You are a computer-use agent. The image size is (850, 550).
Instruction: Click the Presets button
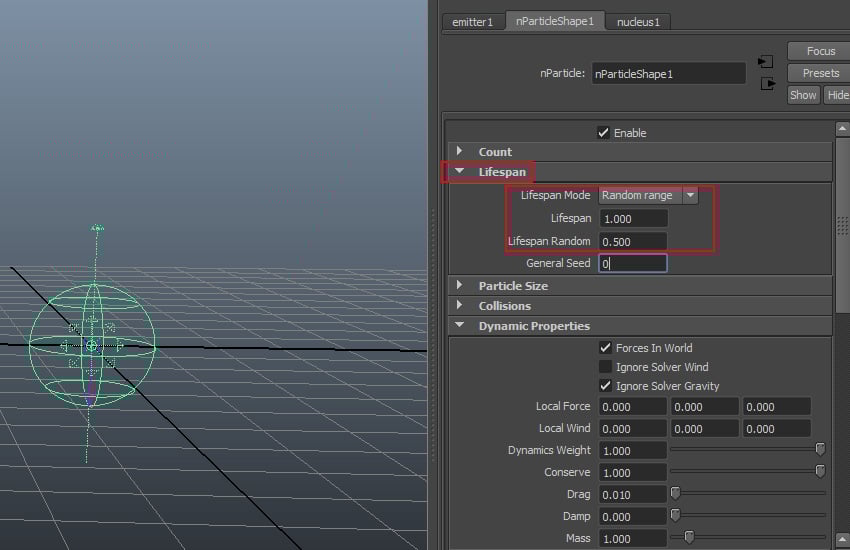coord(821,73)
